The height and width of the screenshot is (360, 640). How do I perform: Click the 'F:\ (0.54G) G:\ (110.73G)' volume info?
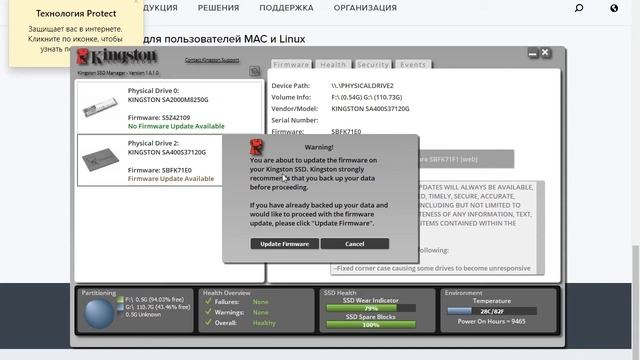coord(367,97)
